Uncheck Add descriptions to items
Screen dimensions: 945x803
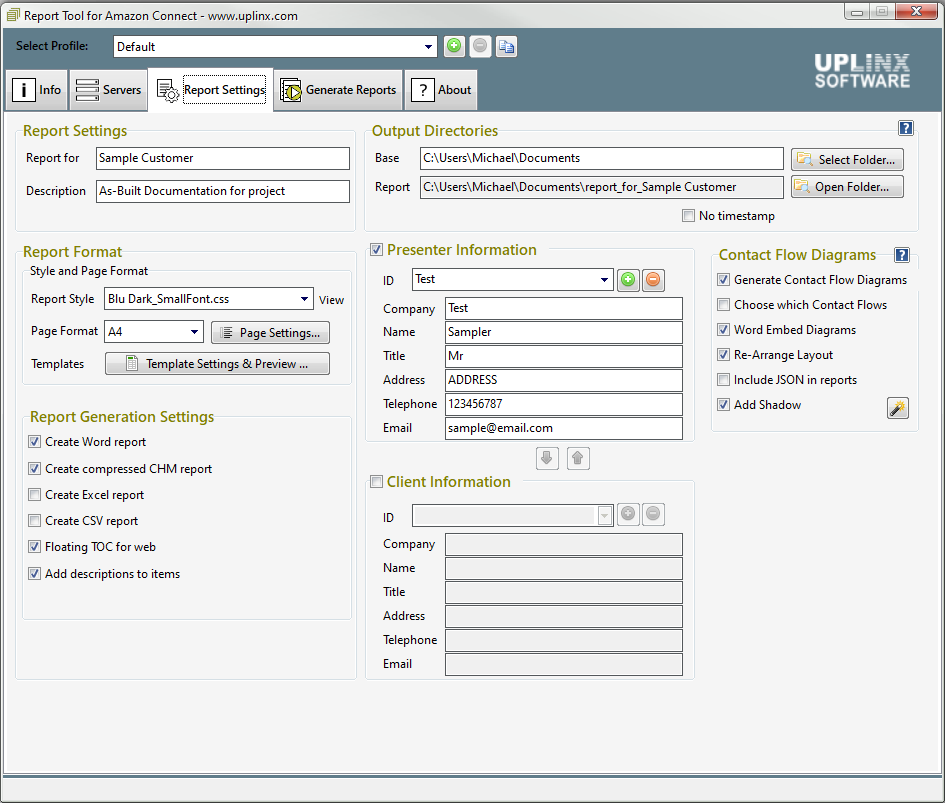(34, 574)
